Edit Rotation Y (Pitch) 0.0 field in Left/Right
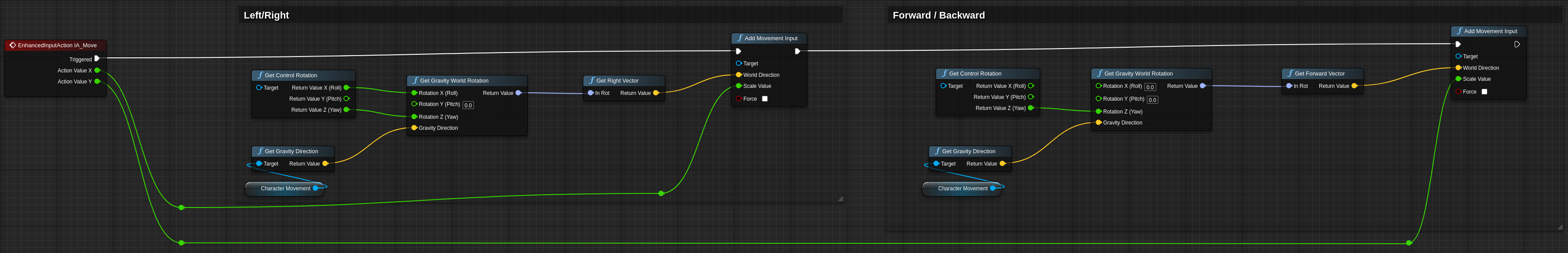 pyautogui.click(x=468, y=105)
